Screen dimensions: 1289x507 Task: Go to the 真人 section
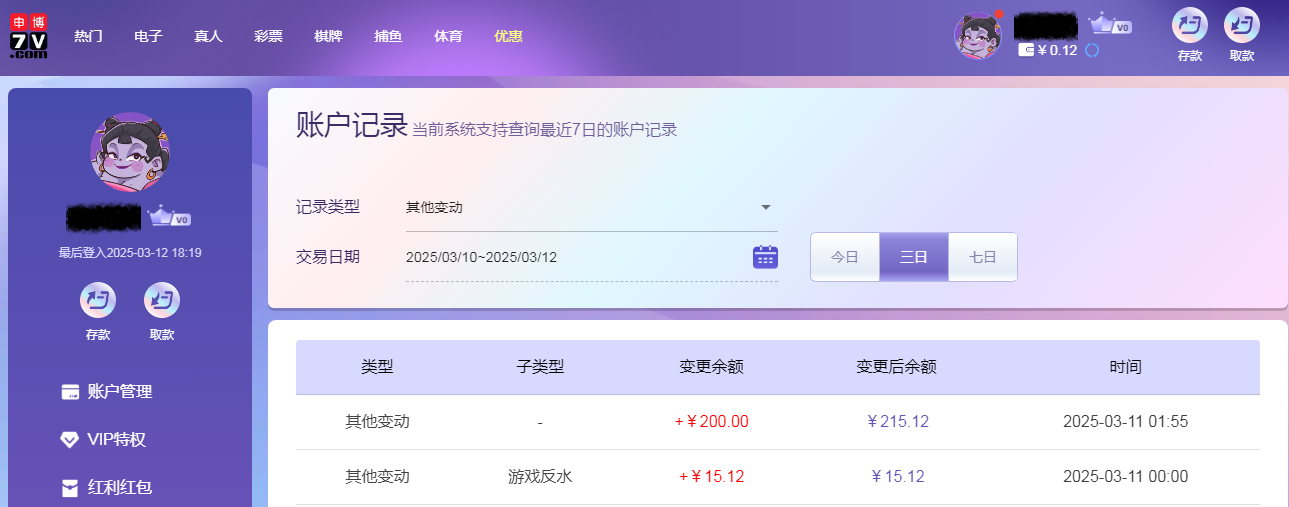208,36
